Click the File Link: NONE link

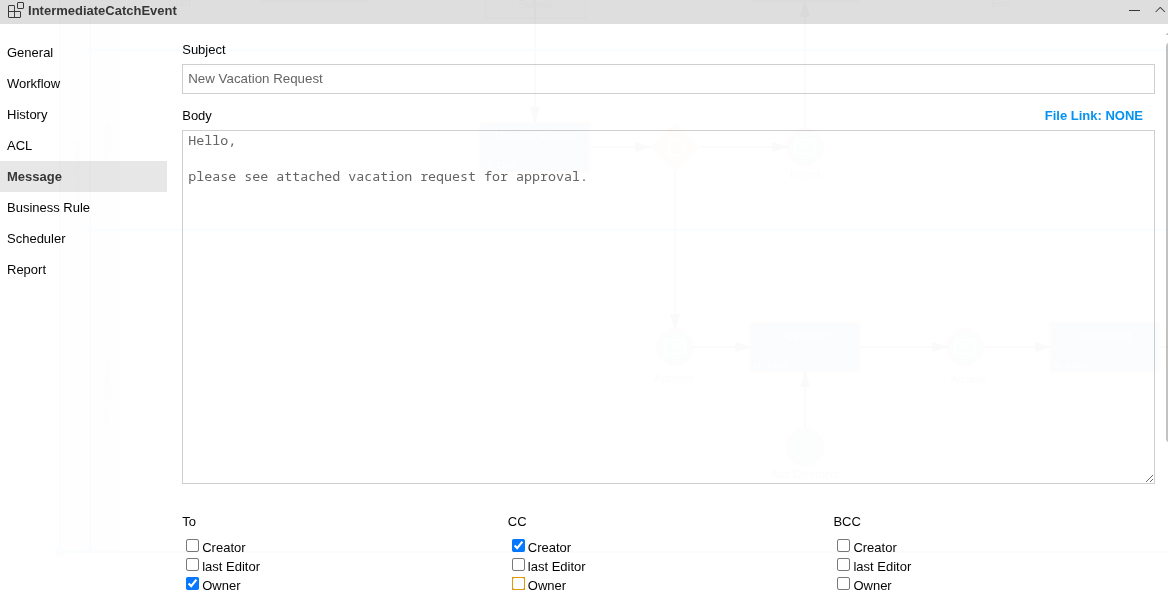coord(1093,116)
